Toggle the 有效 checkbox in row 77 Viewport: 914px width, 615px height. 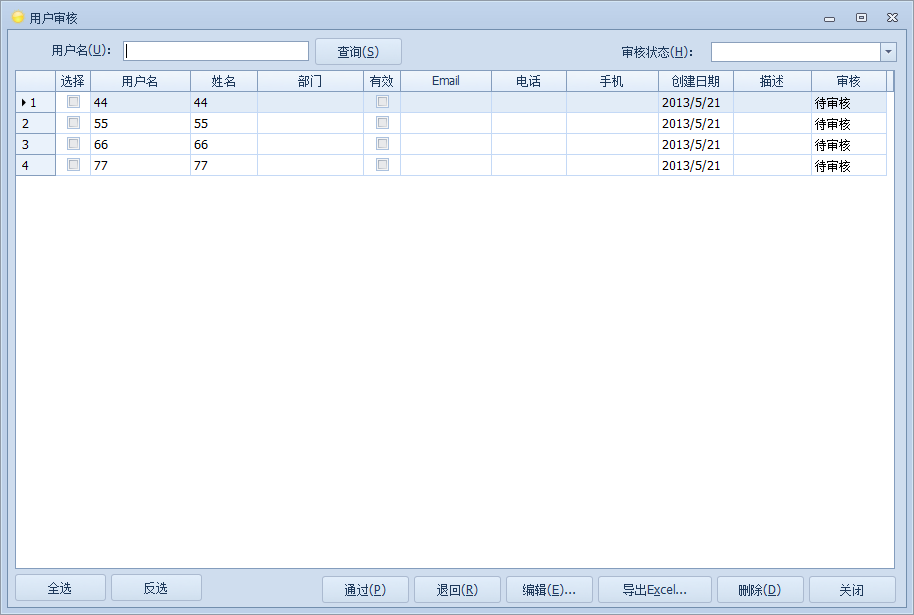tap(382, 165)
